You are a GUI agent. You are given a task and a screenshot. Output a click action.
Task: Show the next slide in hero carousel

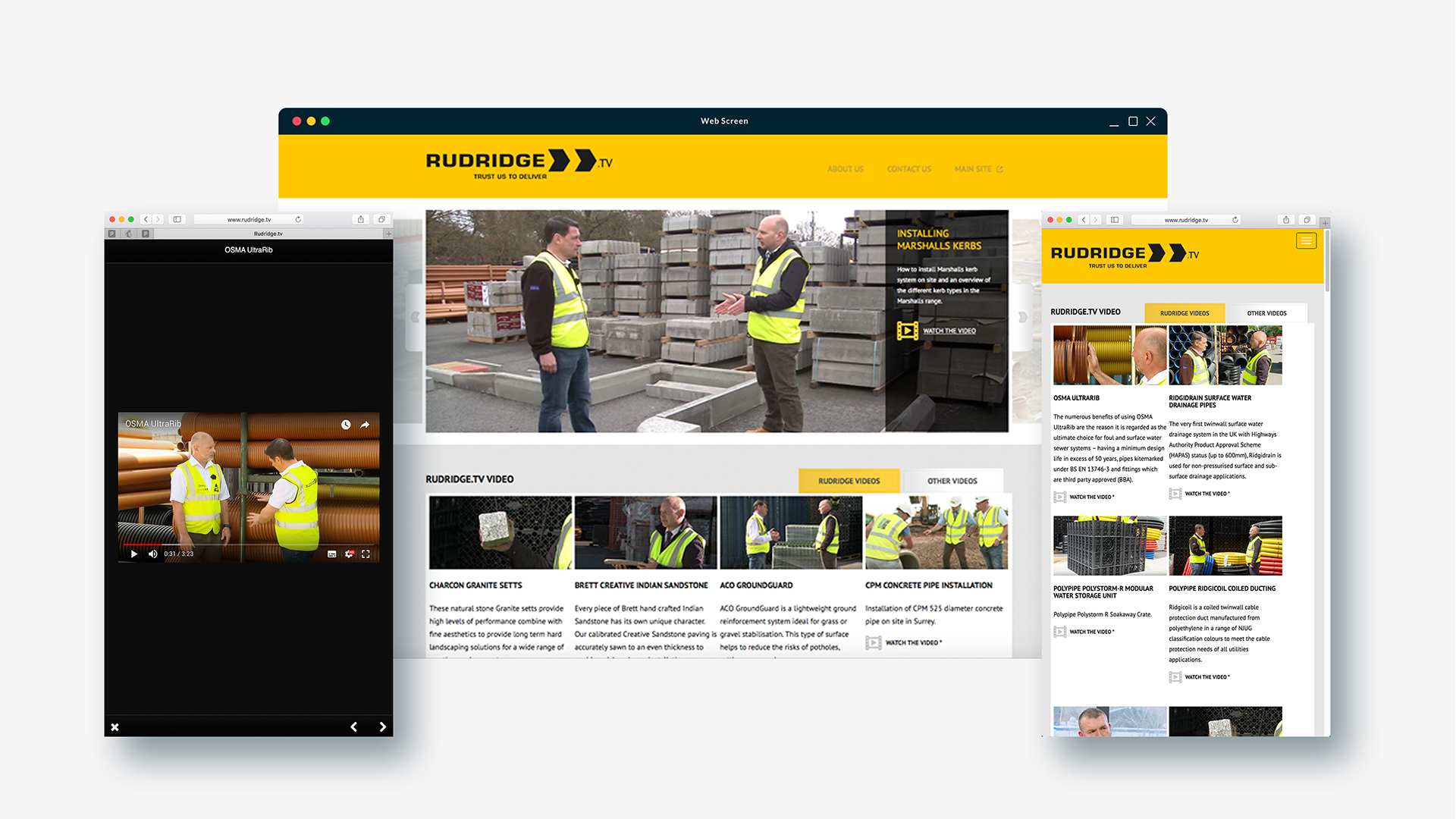point(1023,317)
